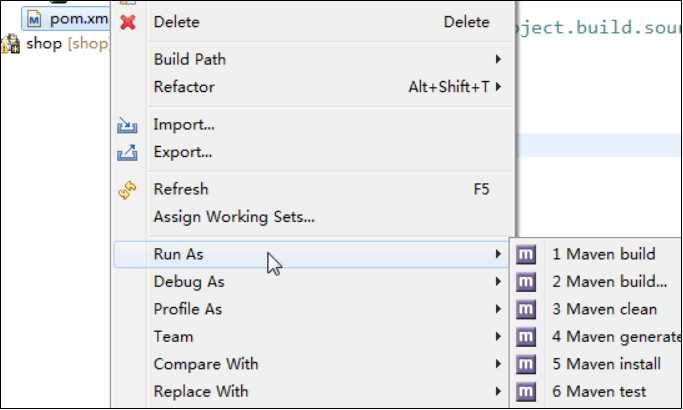The width and height of the screenshot is (683, 410).
Task: Click the Maven icon beside '6 Maven test'
Action: click(526, 391)
